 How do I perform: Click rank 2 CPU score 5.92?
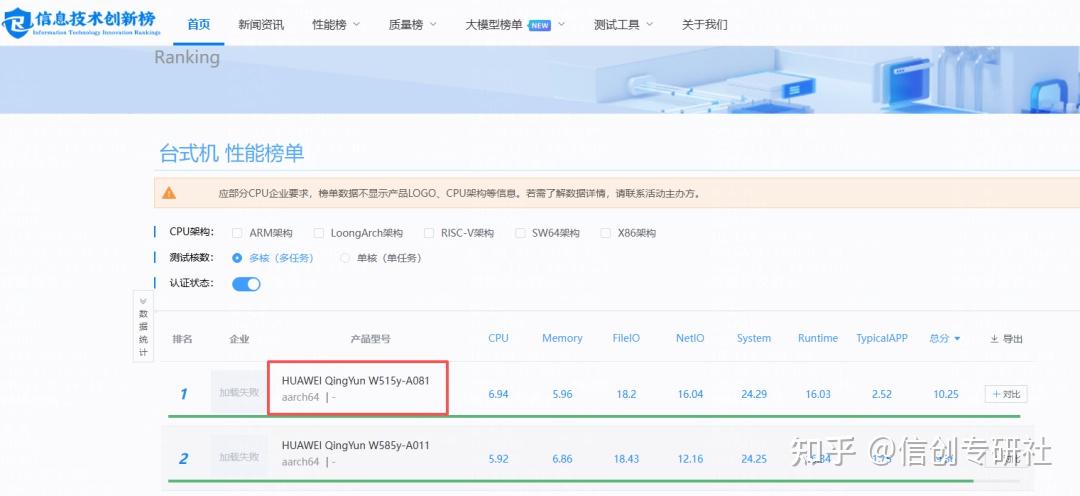[498, 459]
